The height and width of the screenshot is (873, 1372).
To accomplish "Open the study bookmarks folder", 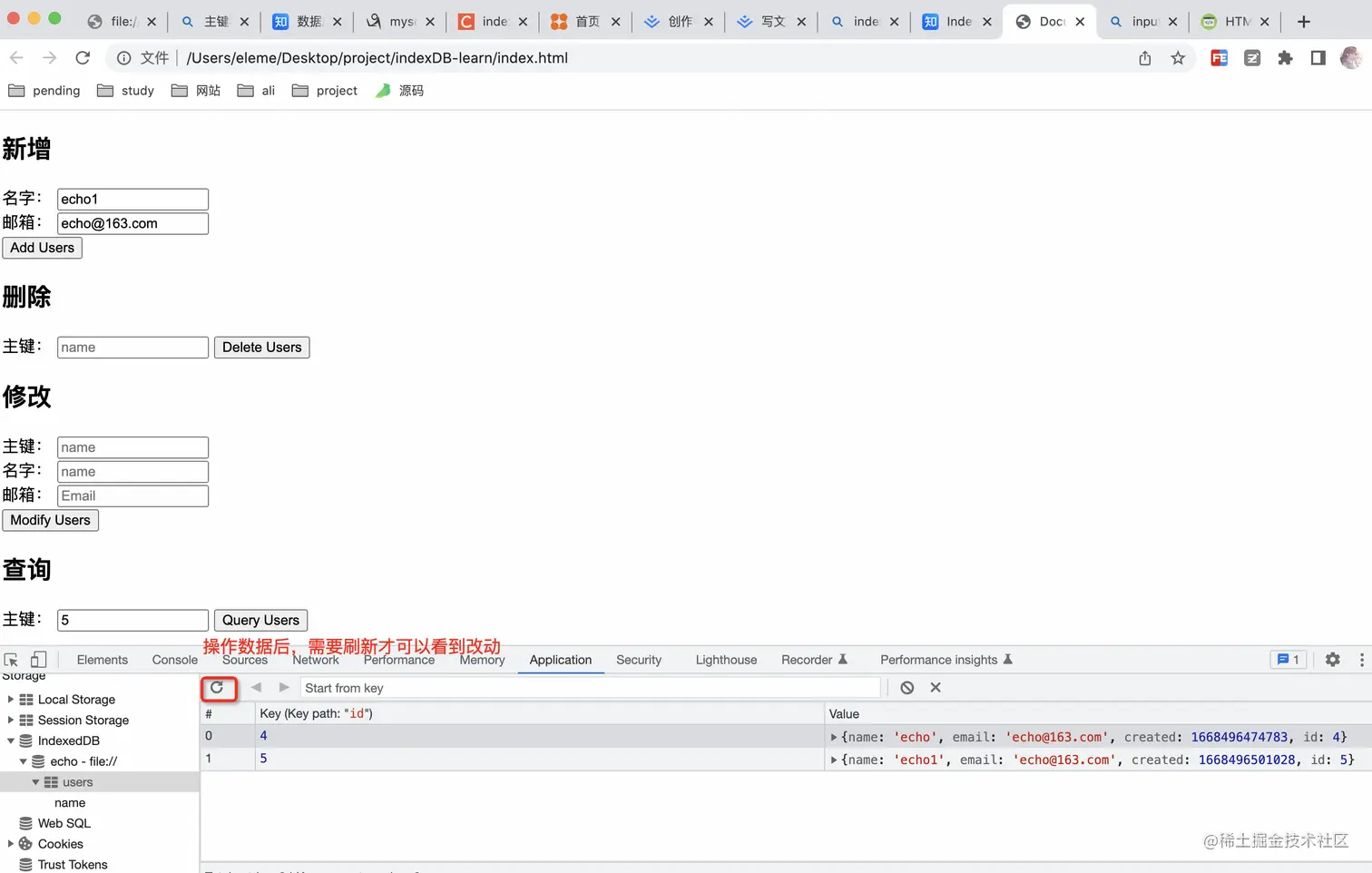I will (126, 91).
